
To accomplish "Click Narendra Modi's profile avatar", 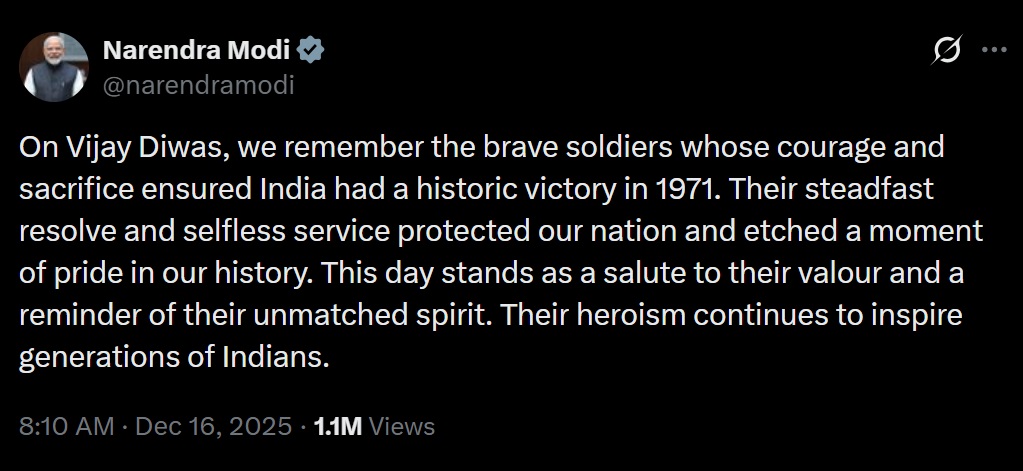I will (54, 66).
